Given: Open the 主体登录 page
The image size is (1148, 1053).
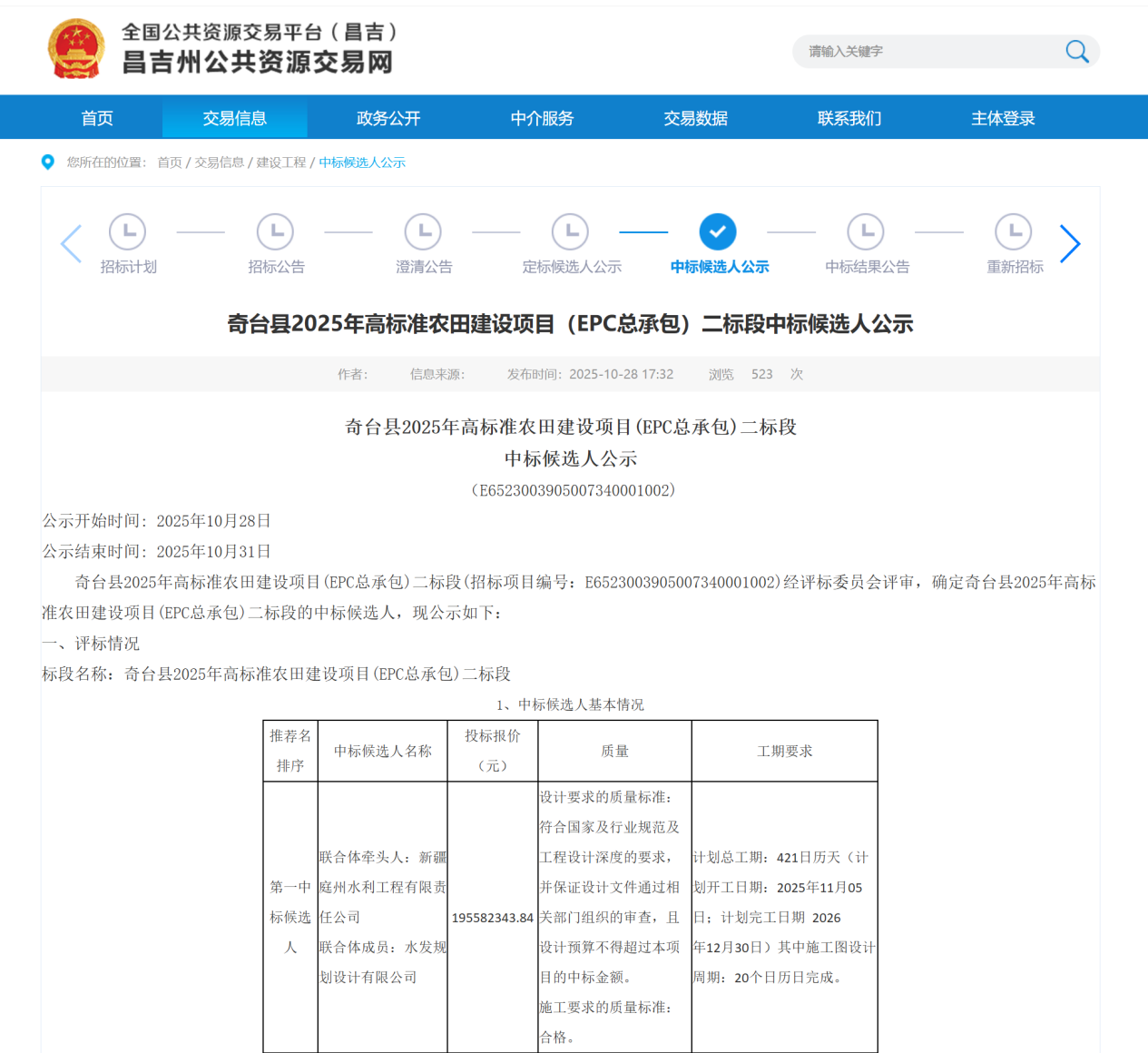Looking at the screenshot, I should tap(1003, 118).
